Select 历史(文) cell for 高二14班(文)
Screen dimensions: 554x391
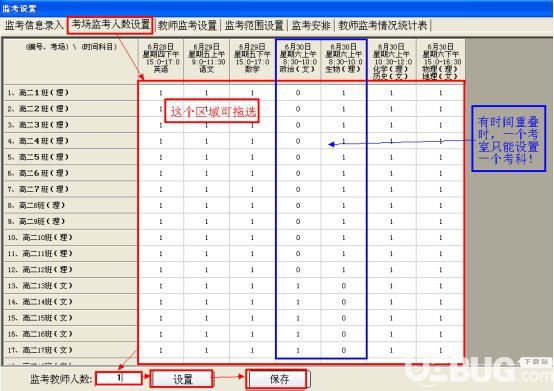point(391,302)
